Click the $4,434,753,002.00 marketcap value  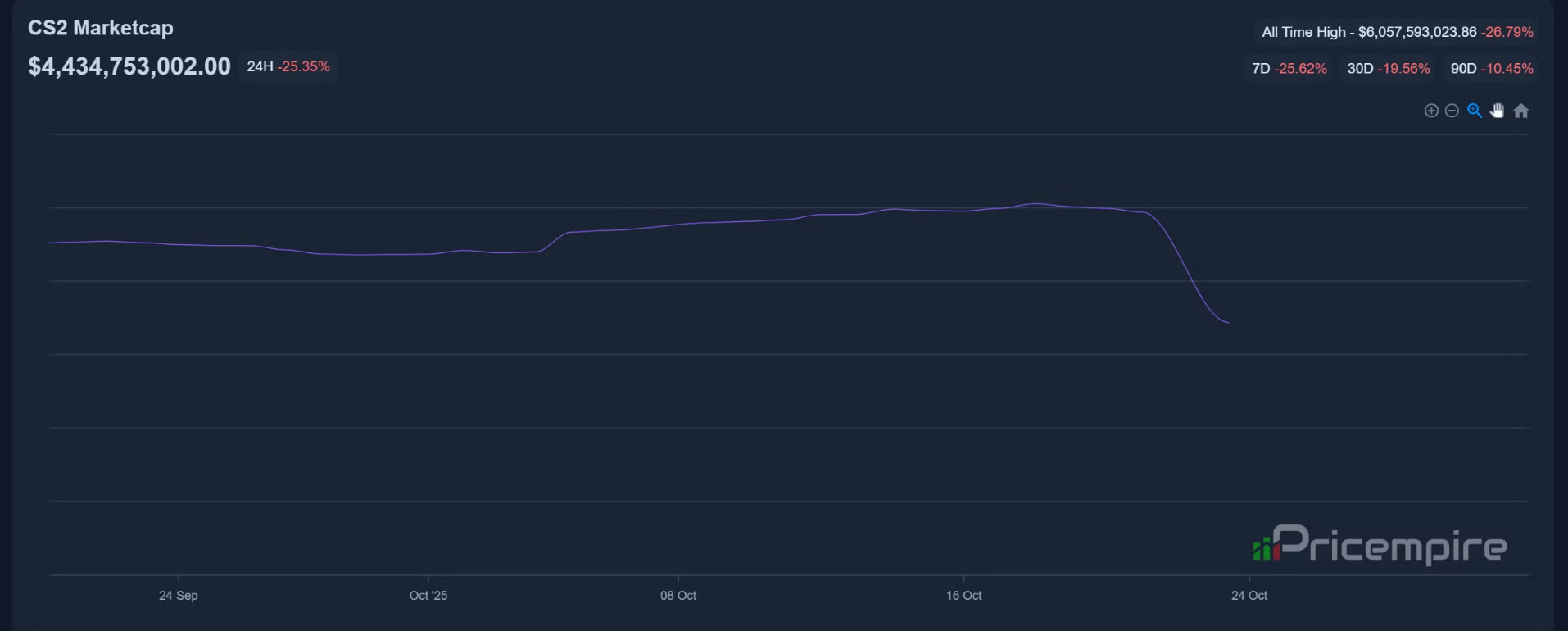[129, 66]
